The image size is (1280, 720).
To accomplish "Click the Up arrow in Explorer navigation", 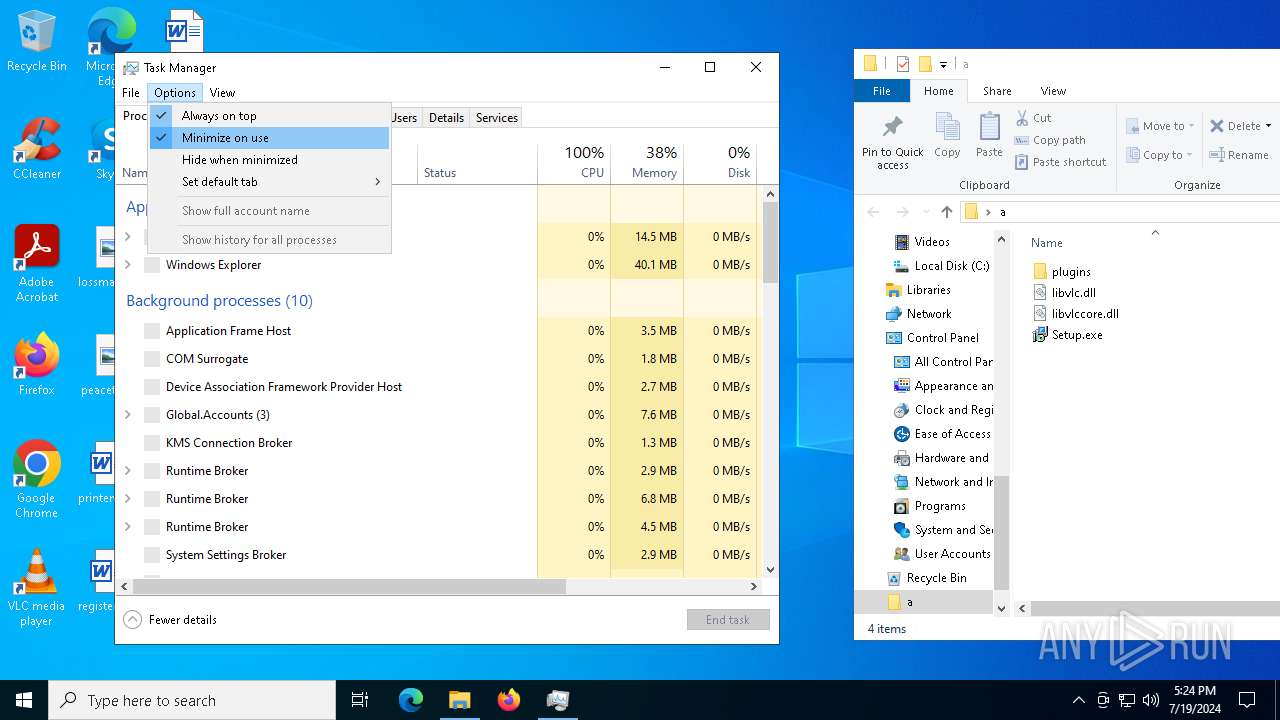I will point(946,212).
